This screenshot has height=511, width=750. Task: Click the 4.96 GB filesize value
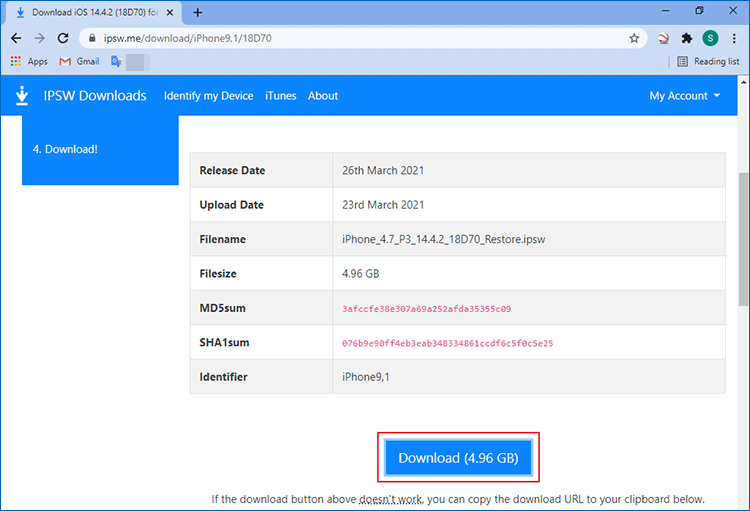pos(361,274)
